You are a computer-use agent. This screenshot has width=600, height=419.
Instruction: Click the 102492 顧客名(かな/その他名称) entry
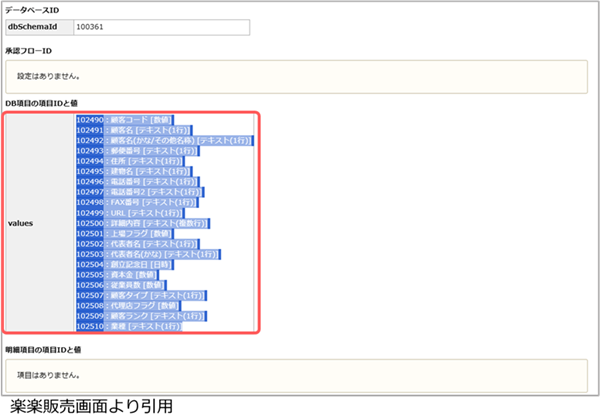coord(165,142)
